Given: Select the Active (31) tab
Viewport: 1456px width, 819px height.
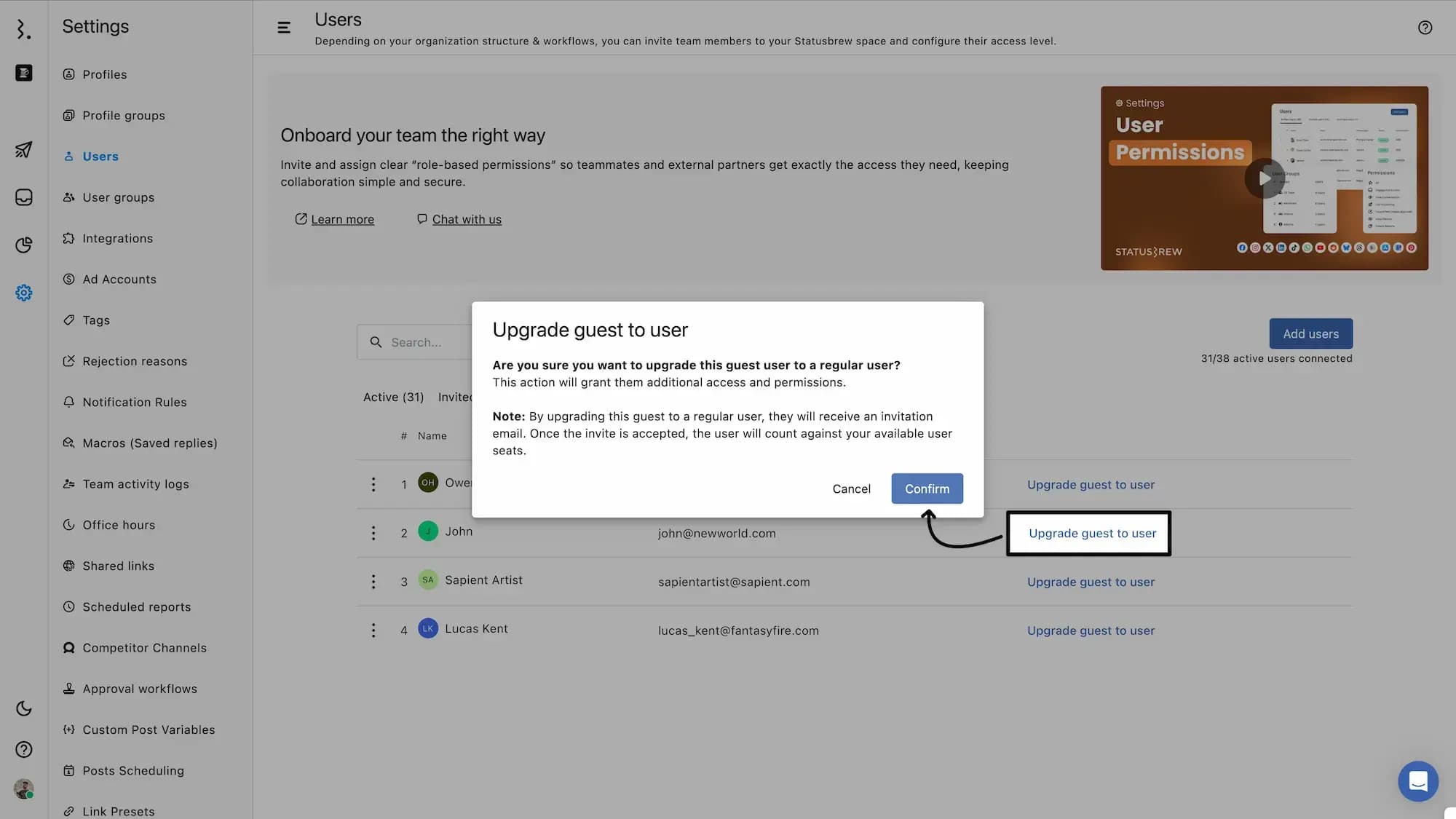Looking at the screenshot, I should 393,397.
